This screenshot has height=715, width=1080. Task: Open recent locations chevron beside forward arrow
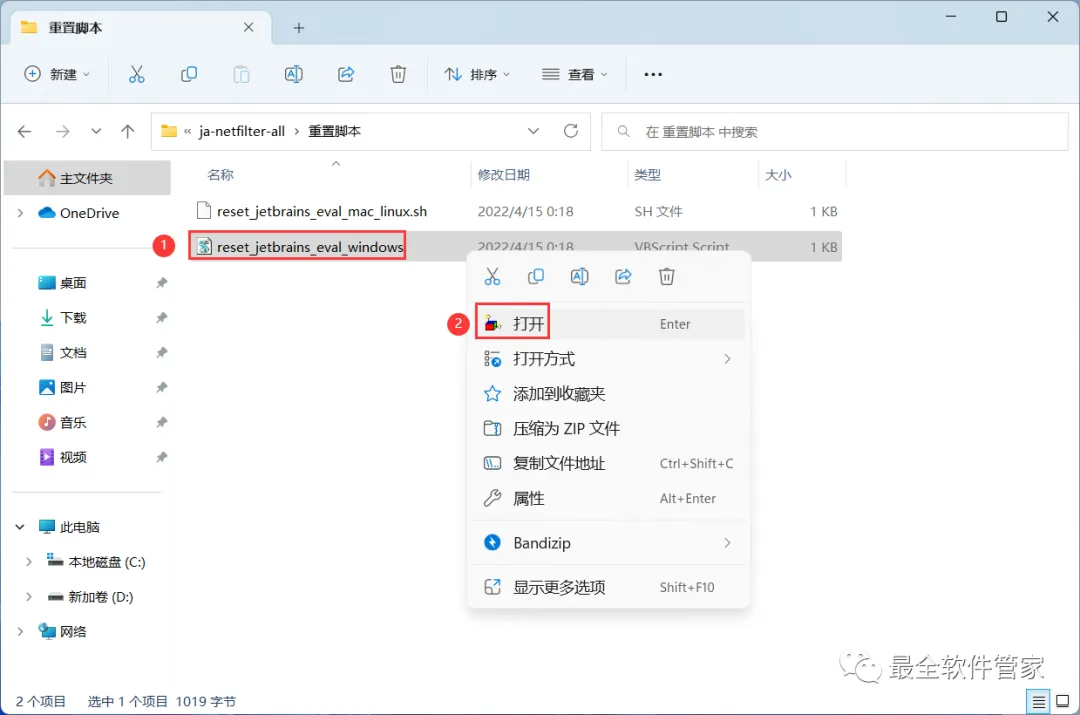click(x=96, y=132)
